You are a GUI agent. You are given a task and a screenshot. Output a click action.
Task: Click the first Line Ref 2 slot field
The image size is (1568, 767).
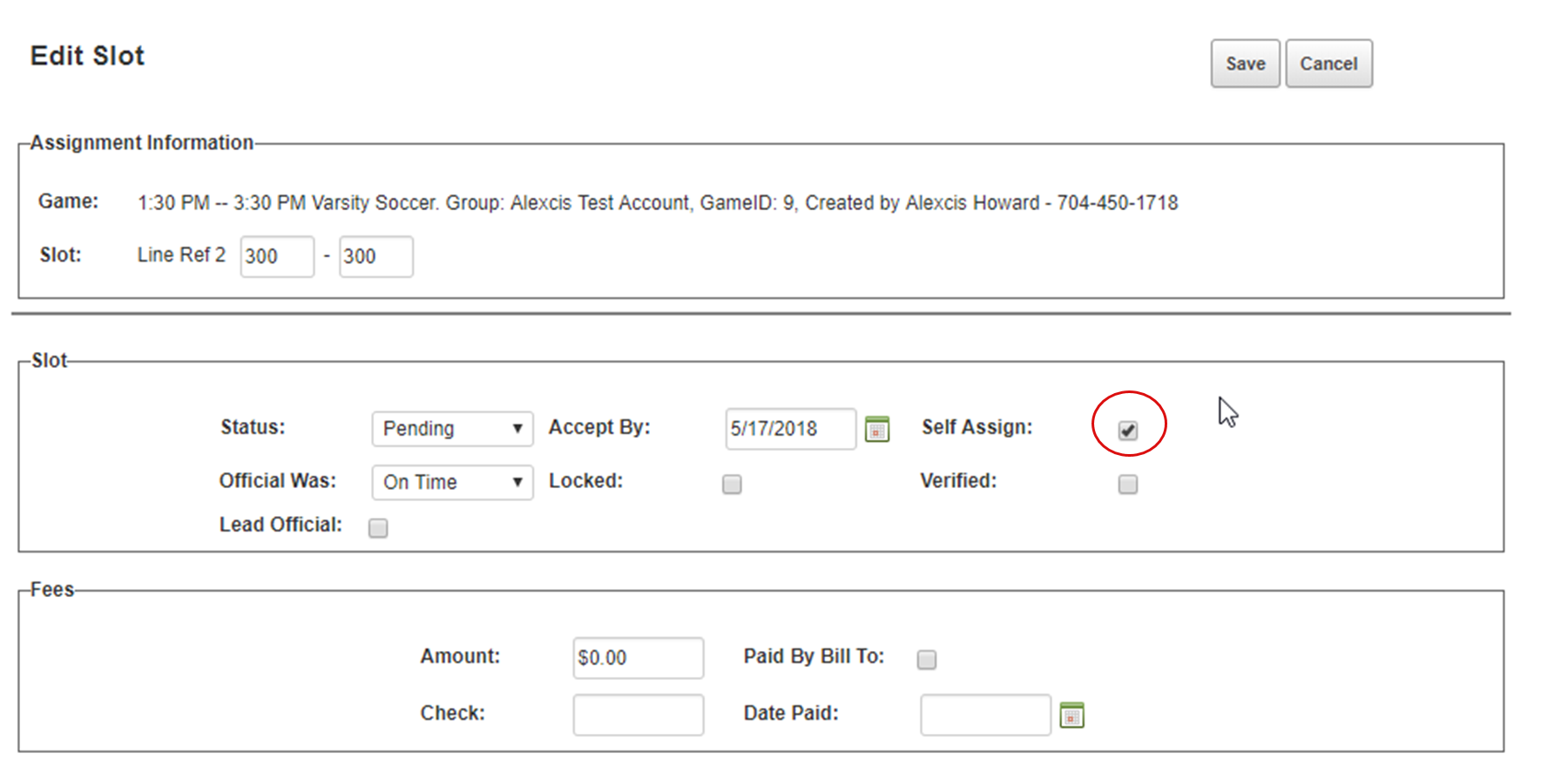point(277,256)
